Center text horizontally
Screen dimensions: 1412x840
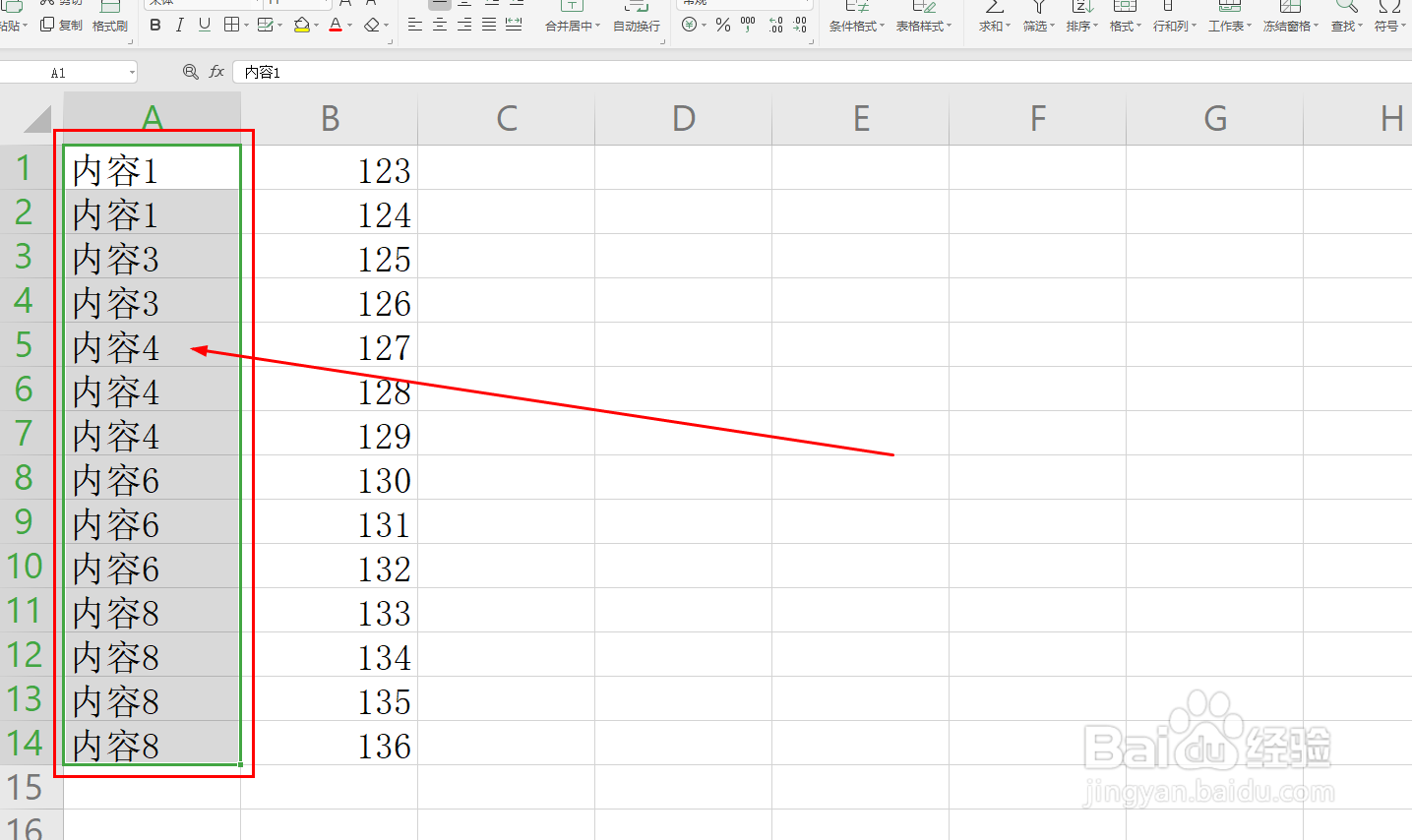[x=440, y=26]
